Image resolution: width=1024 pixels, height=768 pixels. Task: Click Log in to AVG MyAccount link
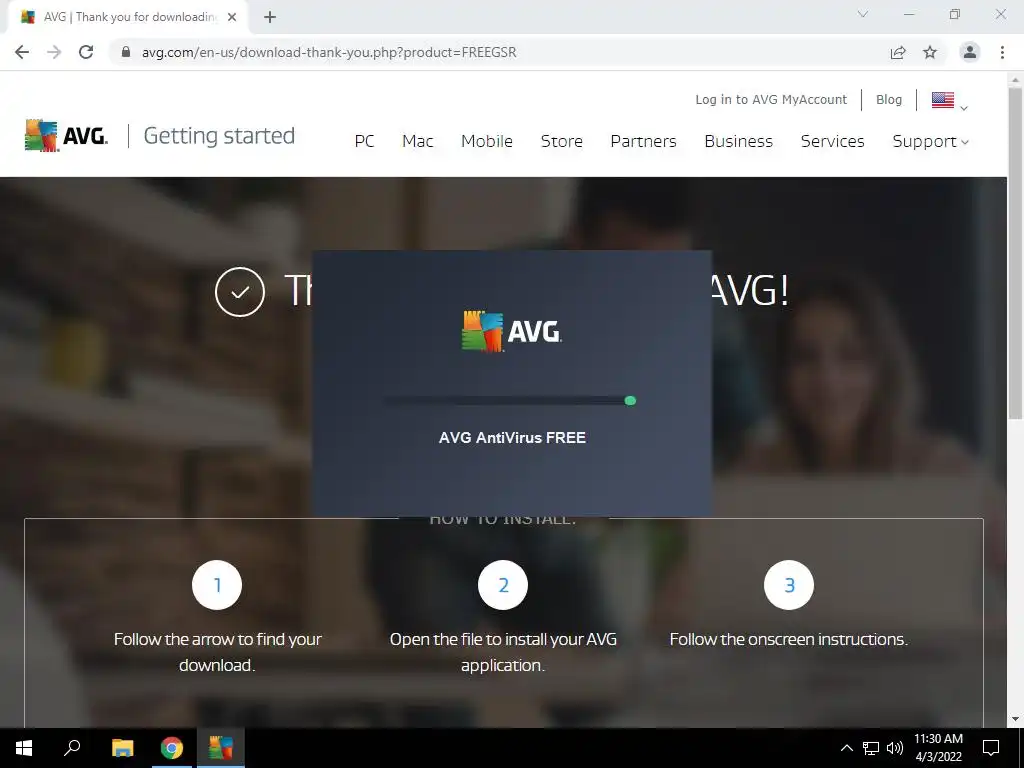[x=771, y=99]
